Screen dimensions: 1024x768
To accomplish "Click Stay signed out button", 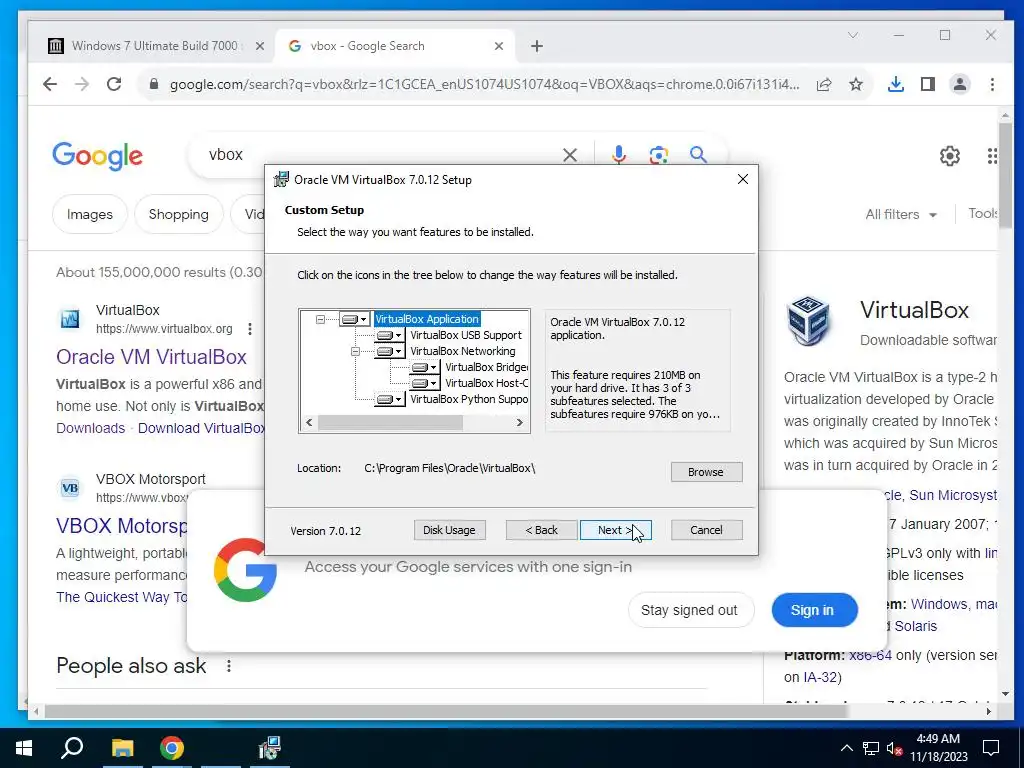I will [690, 611].
